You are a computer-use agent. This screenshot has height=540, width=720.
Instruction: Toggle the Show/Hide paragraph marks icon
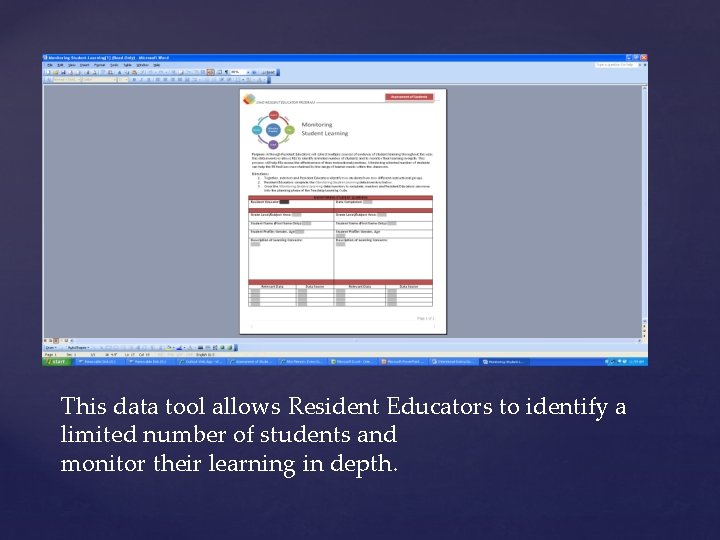pyautogui.click(x=226, y=72)
